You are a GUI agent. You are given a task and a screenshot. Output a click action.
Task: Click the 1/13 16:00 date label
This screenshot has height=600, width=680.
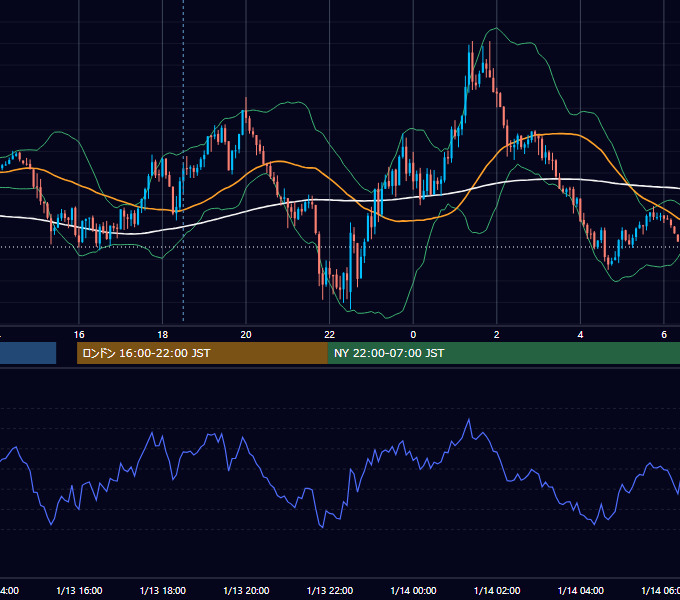79,590
